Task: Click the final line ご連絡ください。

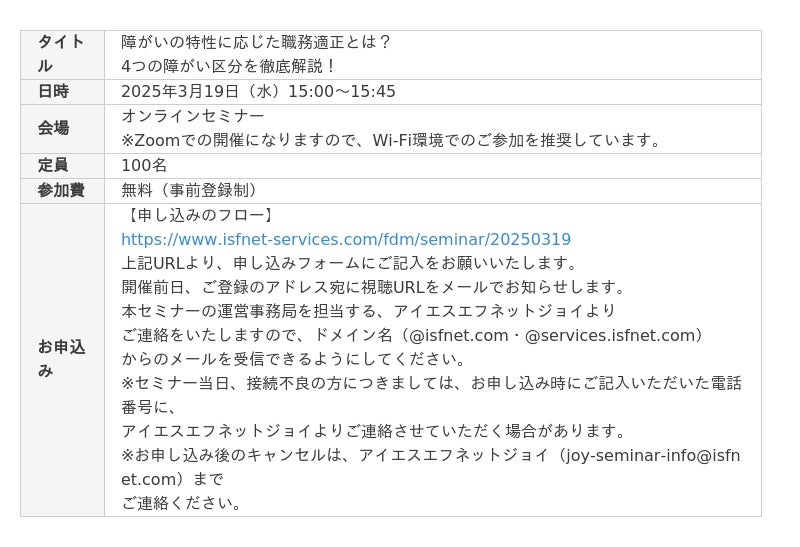Action: tap(181, 504)
